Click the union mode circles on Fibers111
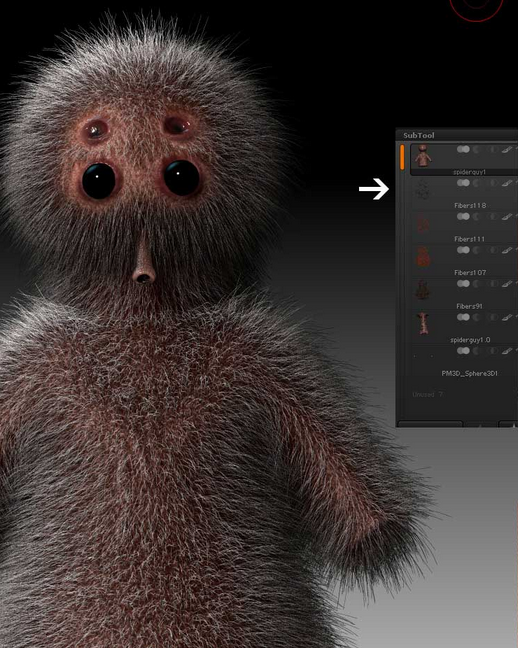The image size is (518, 648). click(463, 217)
